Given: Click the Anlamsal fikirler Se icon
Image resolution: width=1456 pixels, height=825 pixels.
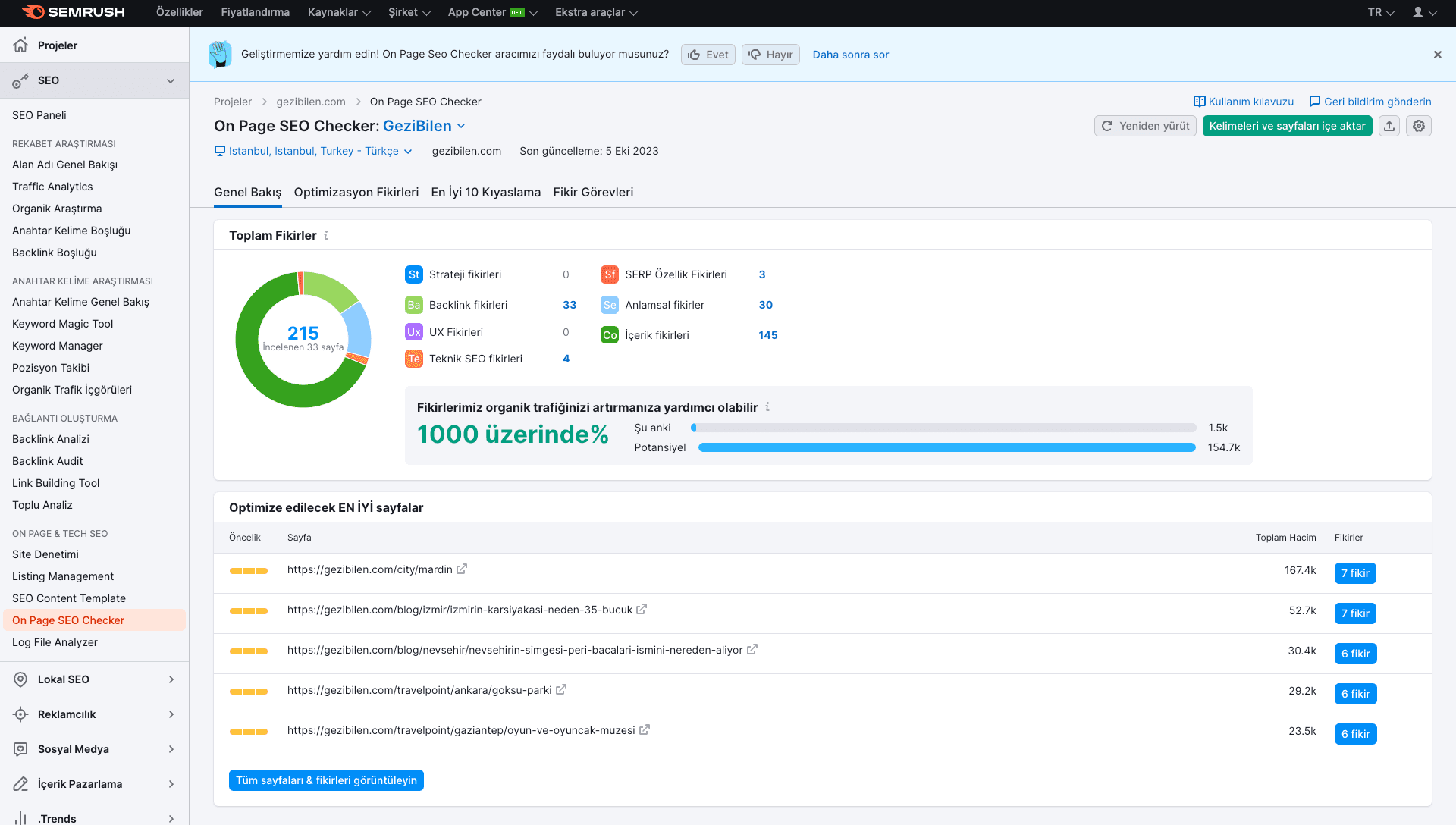Looking at the screenshot, I should click(610, 305).
